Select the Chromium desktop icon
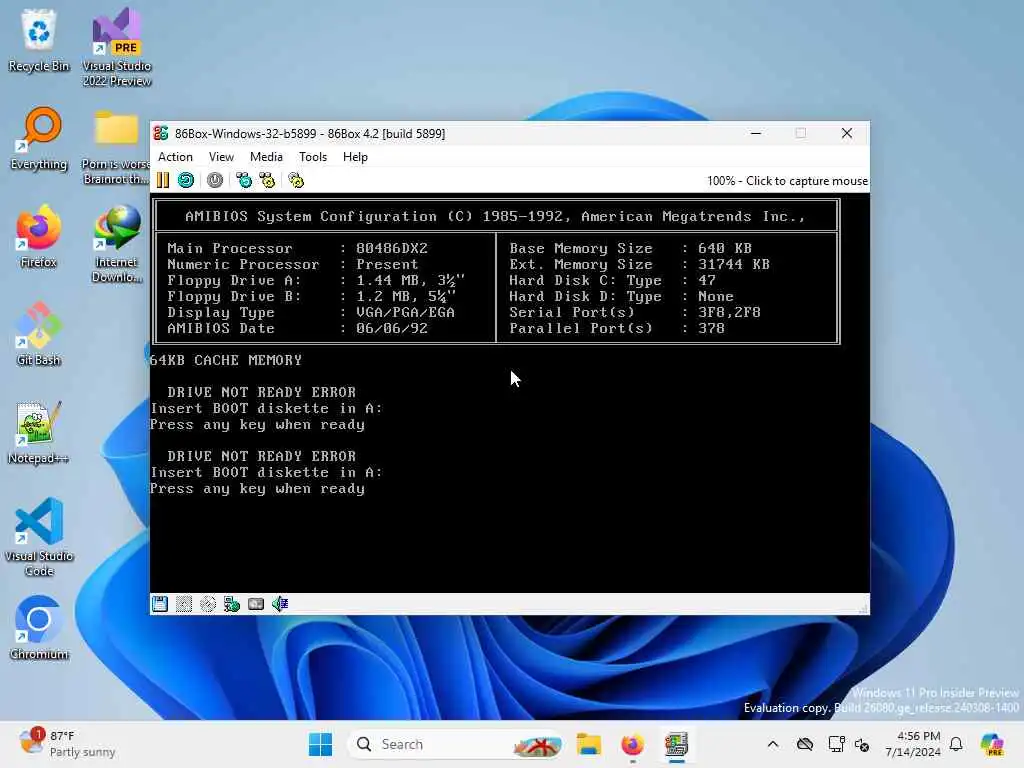The width and height of the screenshot is (1024, 768). 39,628
